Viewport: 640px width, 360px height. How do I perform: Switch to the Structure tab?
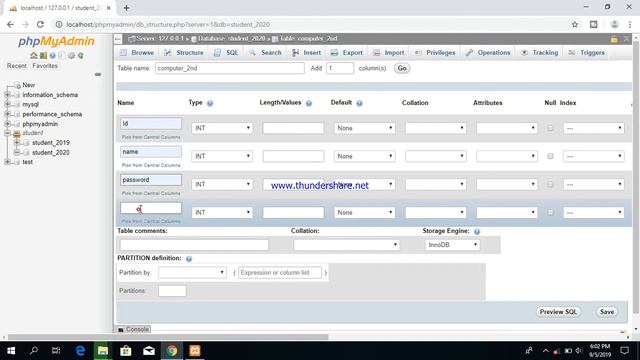(184, 53)
